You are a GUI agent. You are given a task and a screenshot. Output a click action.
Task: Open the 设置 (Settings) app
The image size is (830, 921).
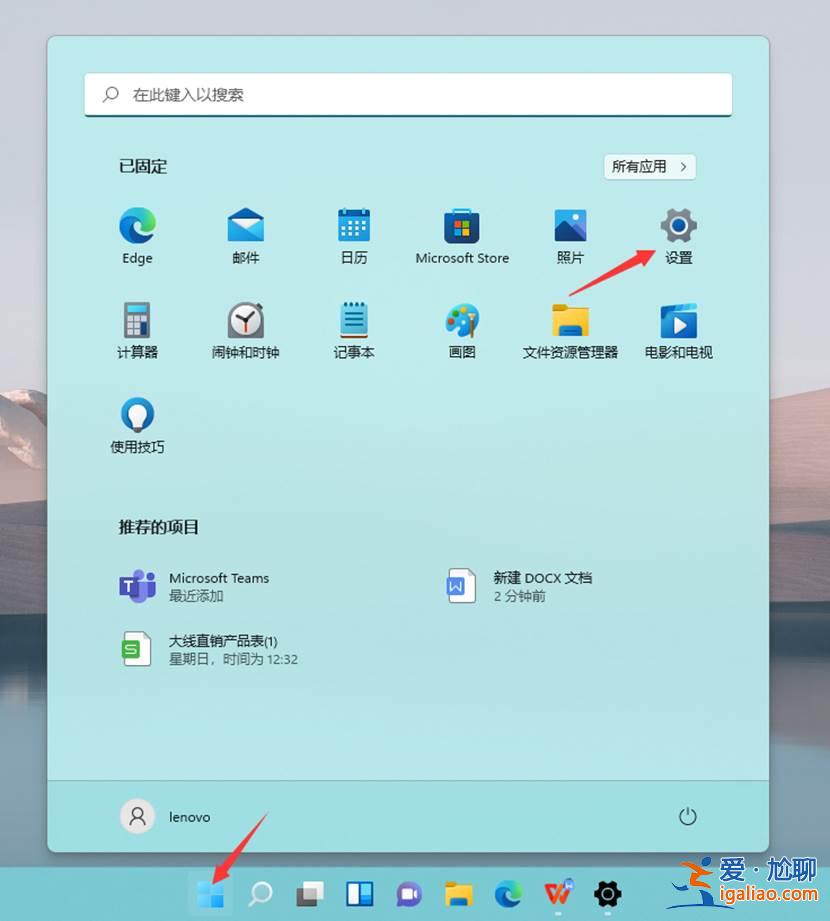678,225
